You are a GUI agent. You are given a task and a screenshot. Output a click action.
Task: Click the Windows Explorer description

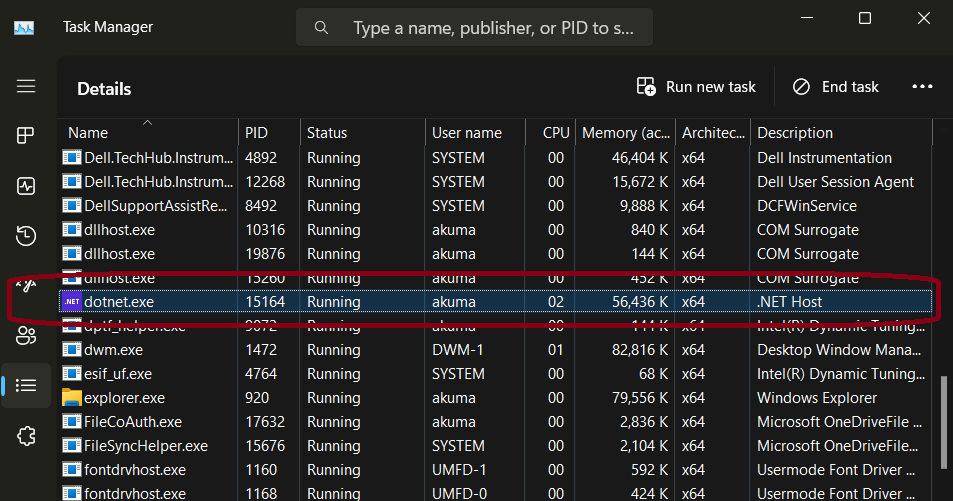(x=817, y=398)
